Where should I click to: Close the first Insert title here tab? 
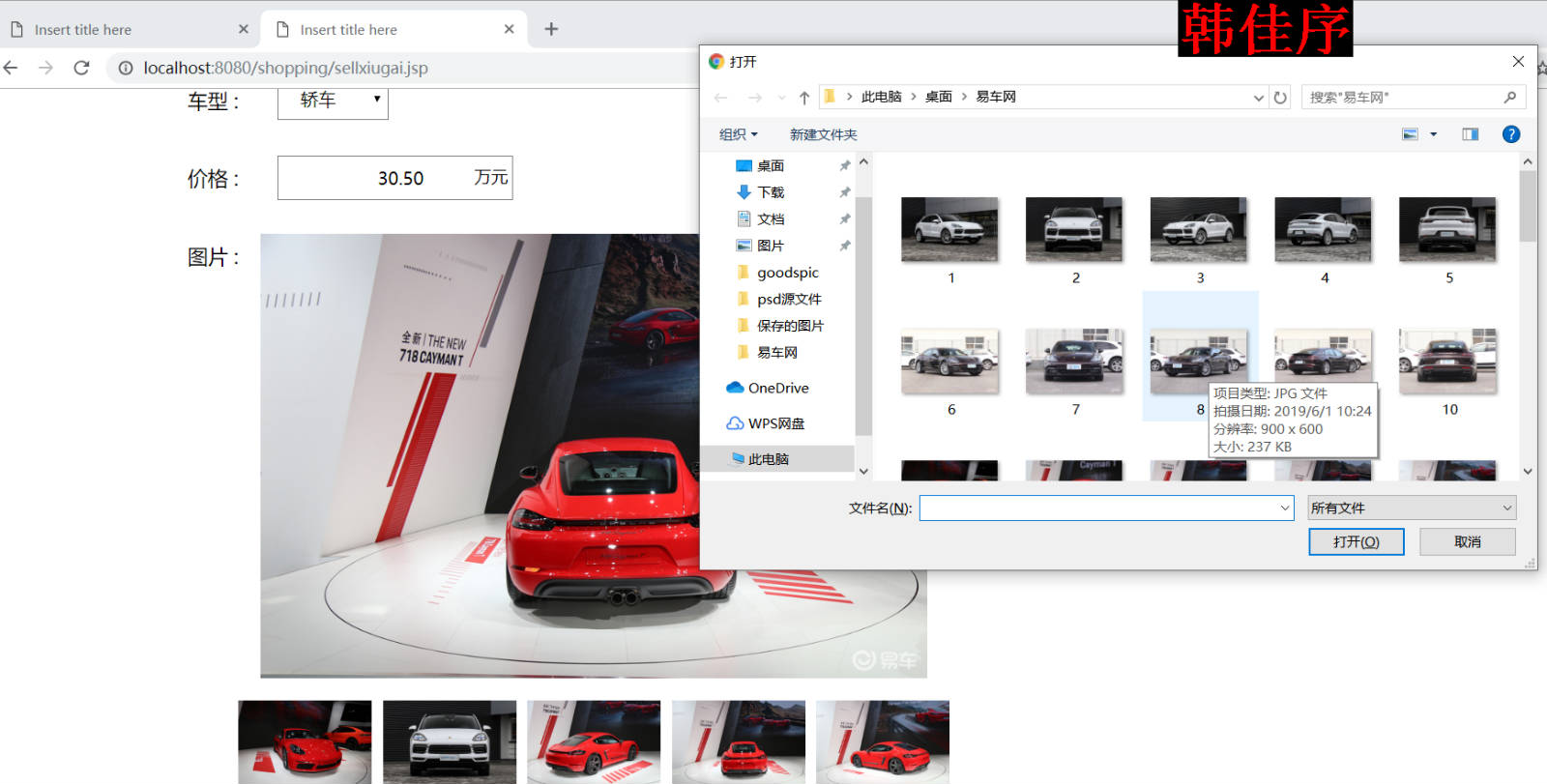pos(244,29)
